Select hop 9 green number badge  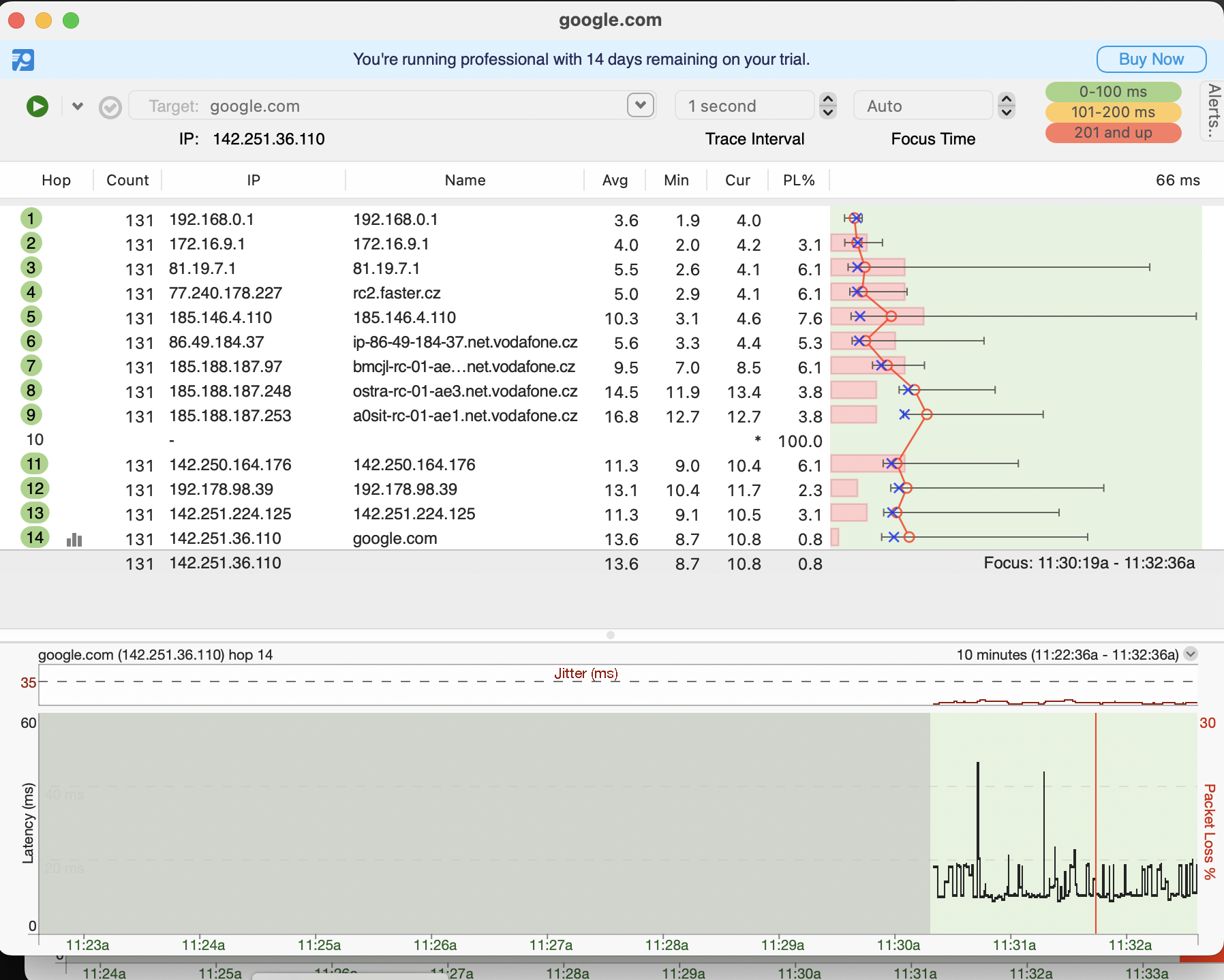tap(31, 415)
